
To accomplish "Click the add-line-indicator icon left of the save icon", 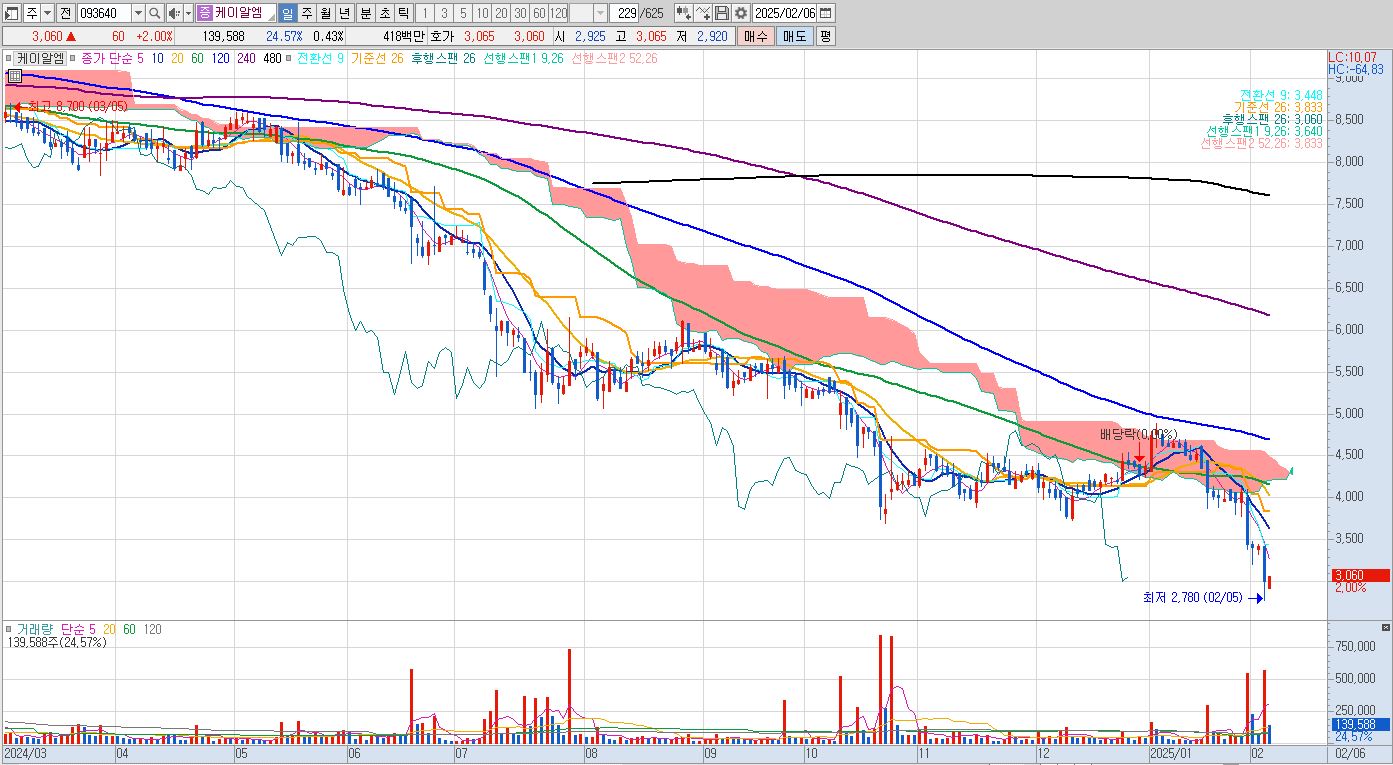I will [703, 13].
